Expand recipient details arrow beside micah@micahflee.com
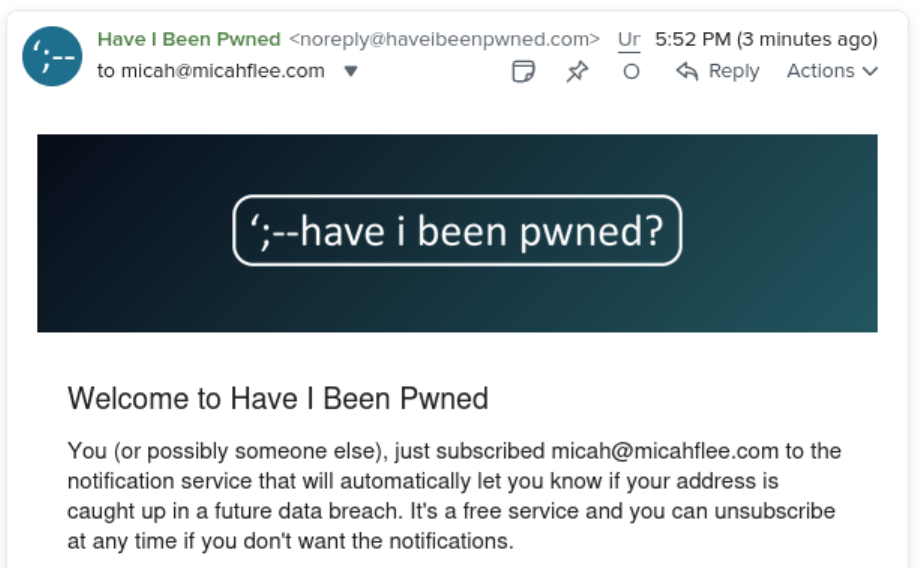924x568 pixels. (350, 71)
